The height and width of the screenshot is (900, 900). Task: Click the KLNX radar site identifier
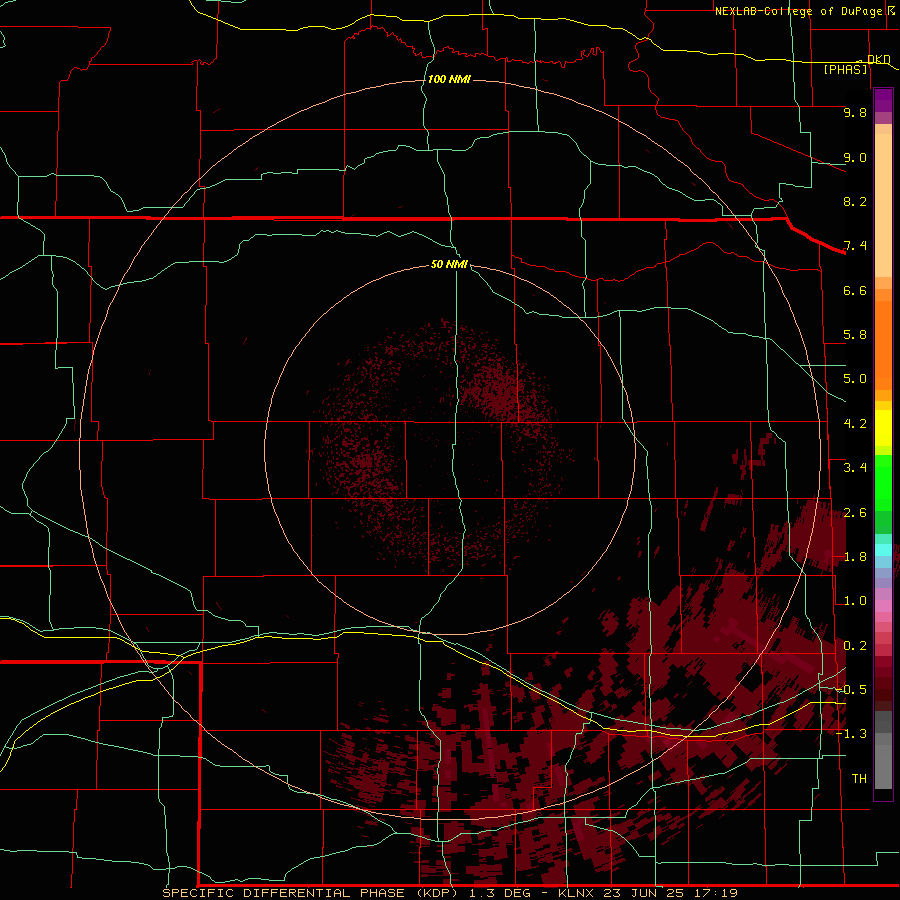(576, 893)
